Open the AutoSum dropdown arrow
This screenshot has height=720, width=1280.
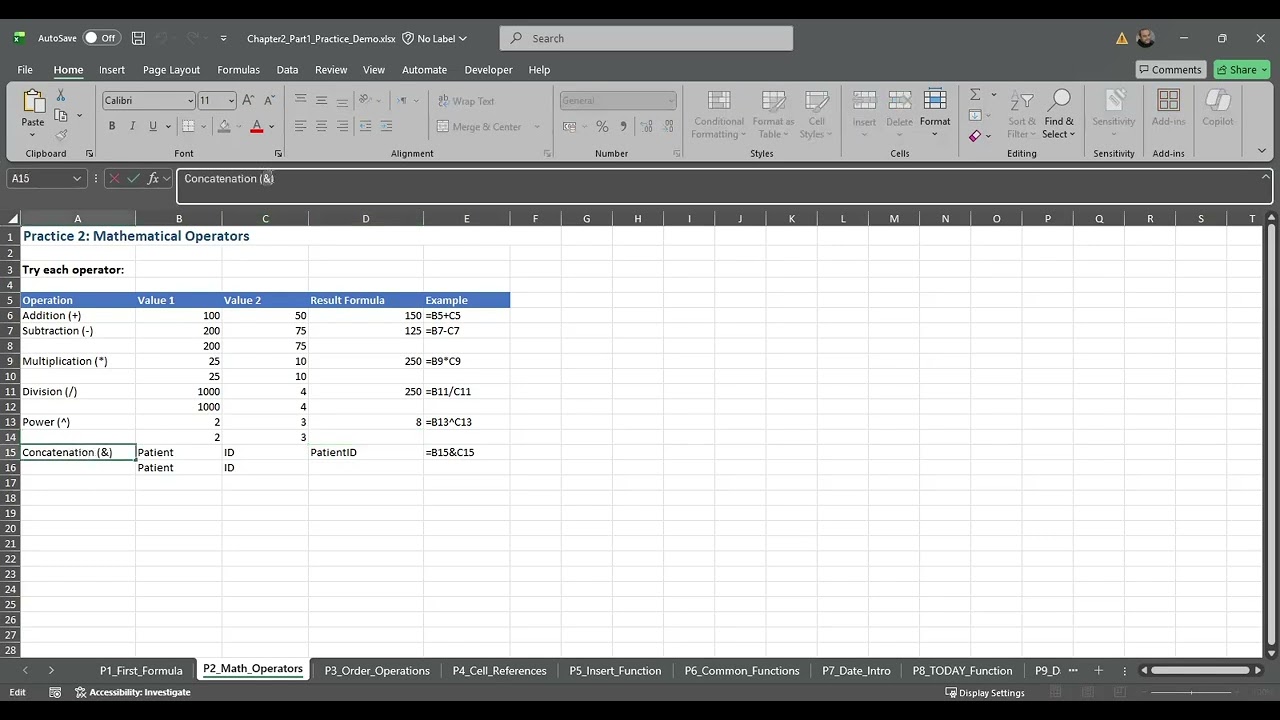pos(993,95)
